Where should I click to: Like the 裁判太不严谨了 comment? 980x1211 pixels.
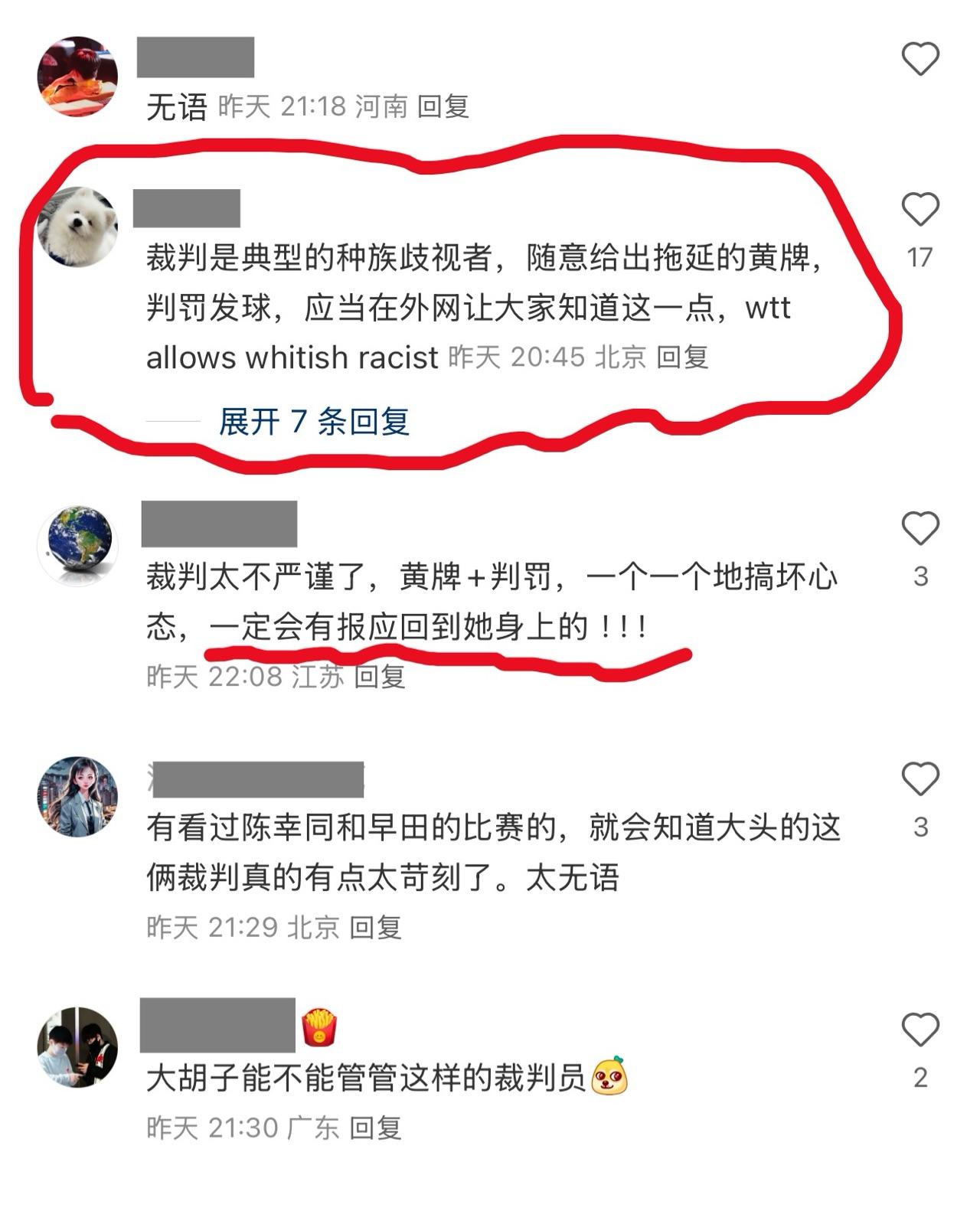tap(920, 528)
